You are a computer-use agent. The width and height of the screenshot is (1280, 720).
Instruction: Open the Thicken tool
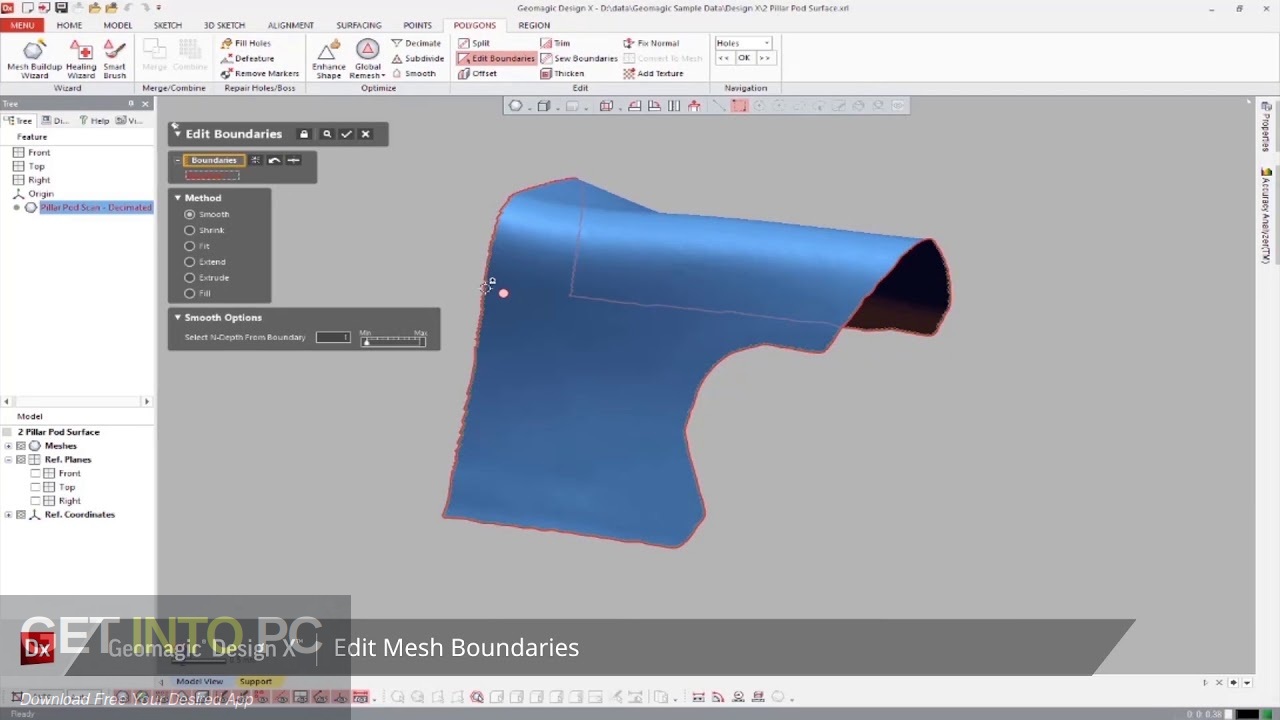coord(562,73)
